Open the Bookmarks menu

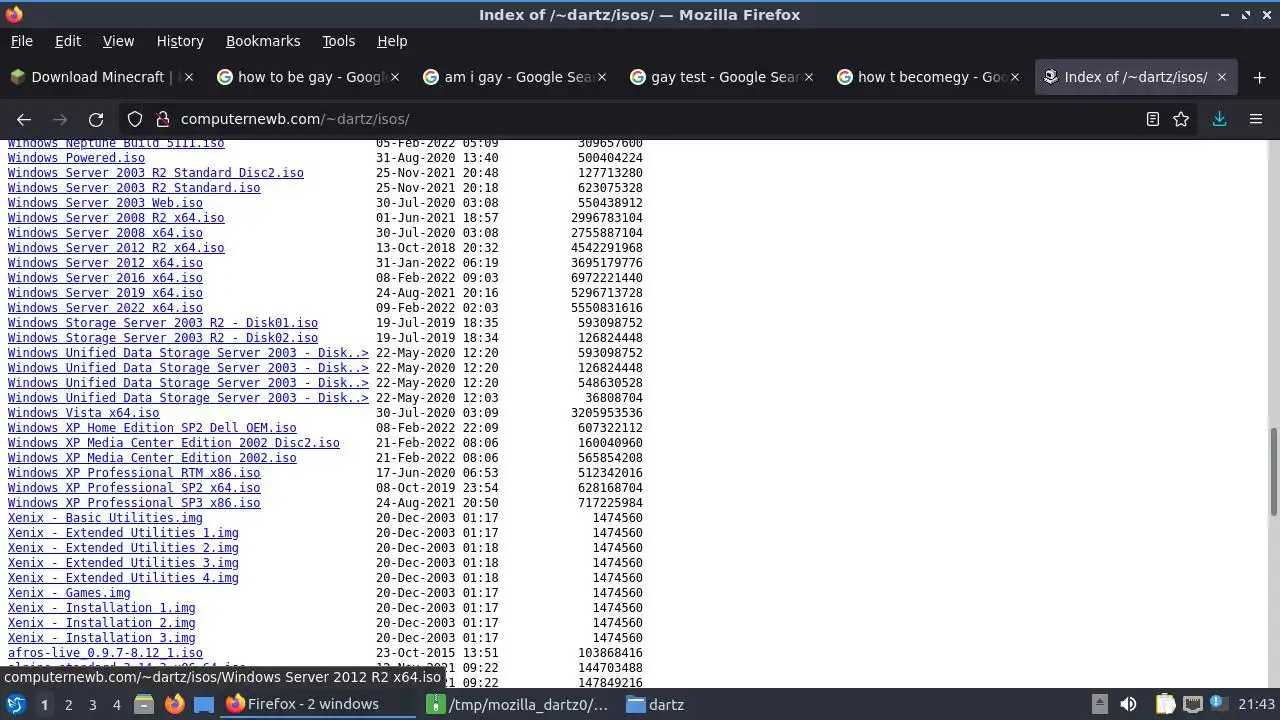[x=263, y=41]
